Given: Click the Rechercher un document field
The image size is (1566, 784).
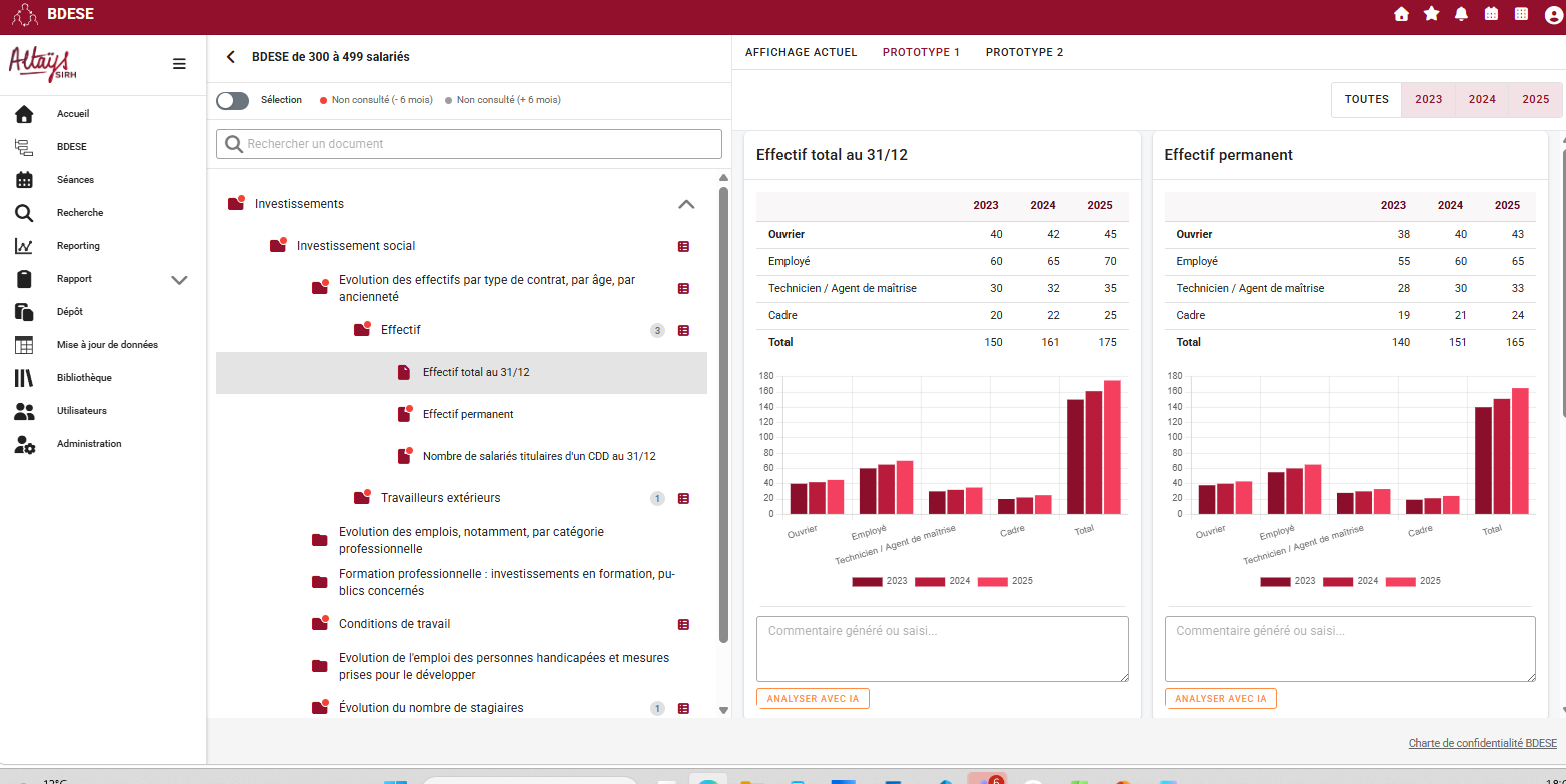Looking at the screenshot, I should coord(468,144).
